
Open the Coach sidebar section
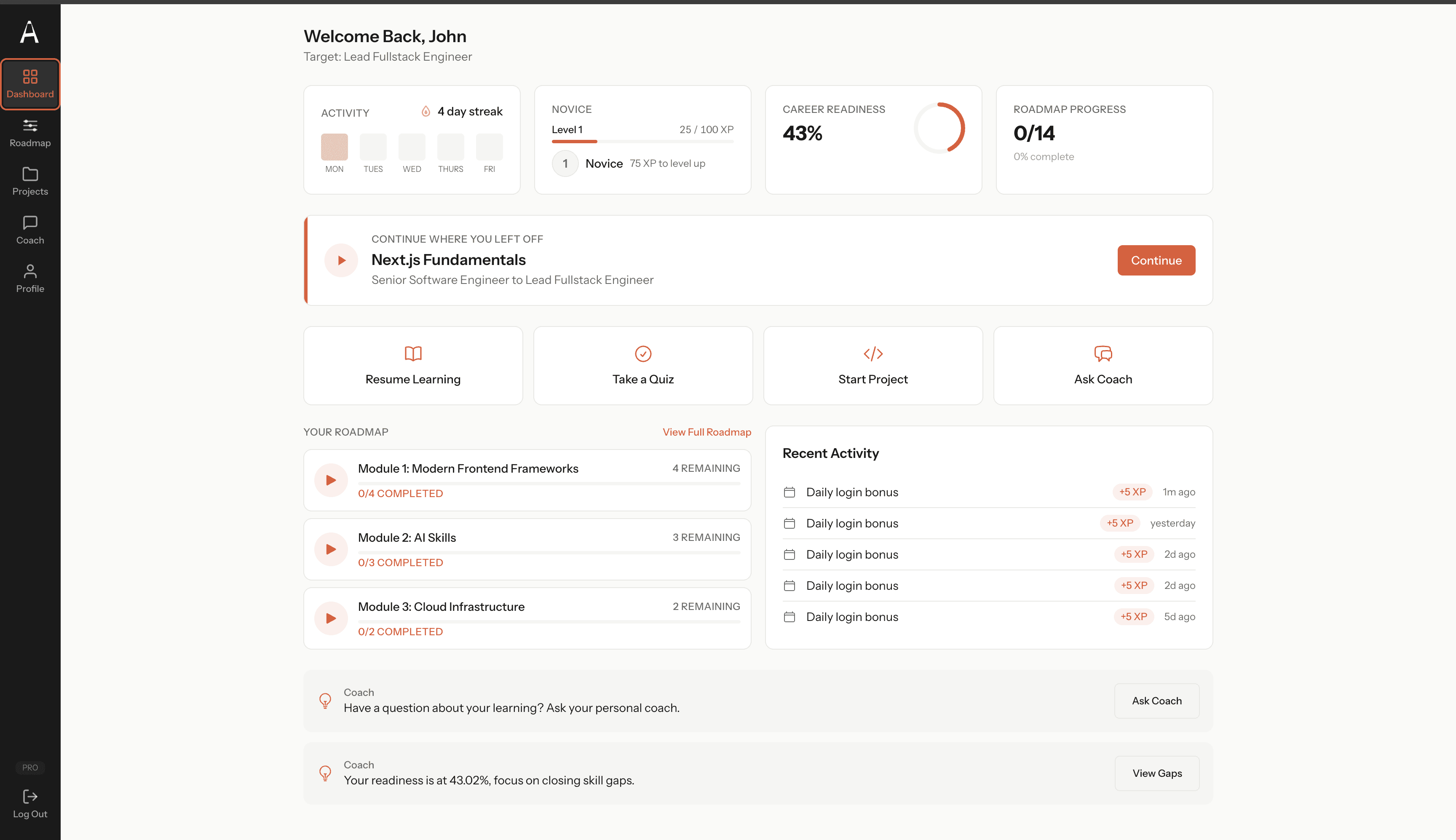click(x=30, y=230)
